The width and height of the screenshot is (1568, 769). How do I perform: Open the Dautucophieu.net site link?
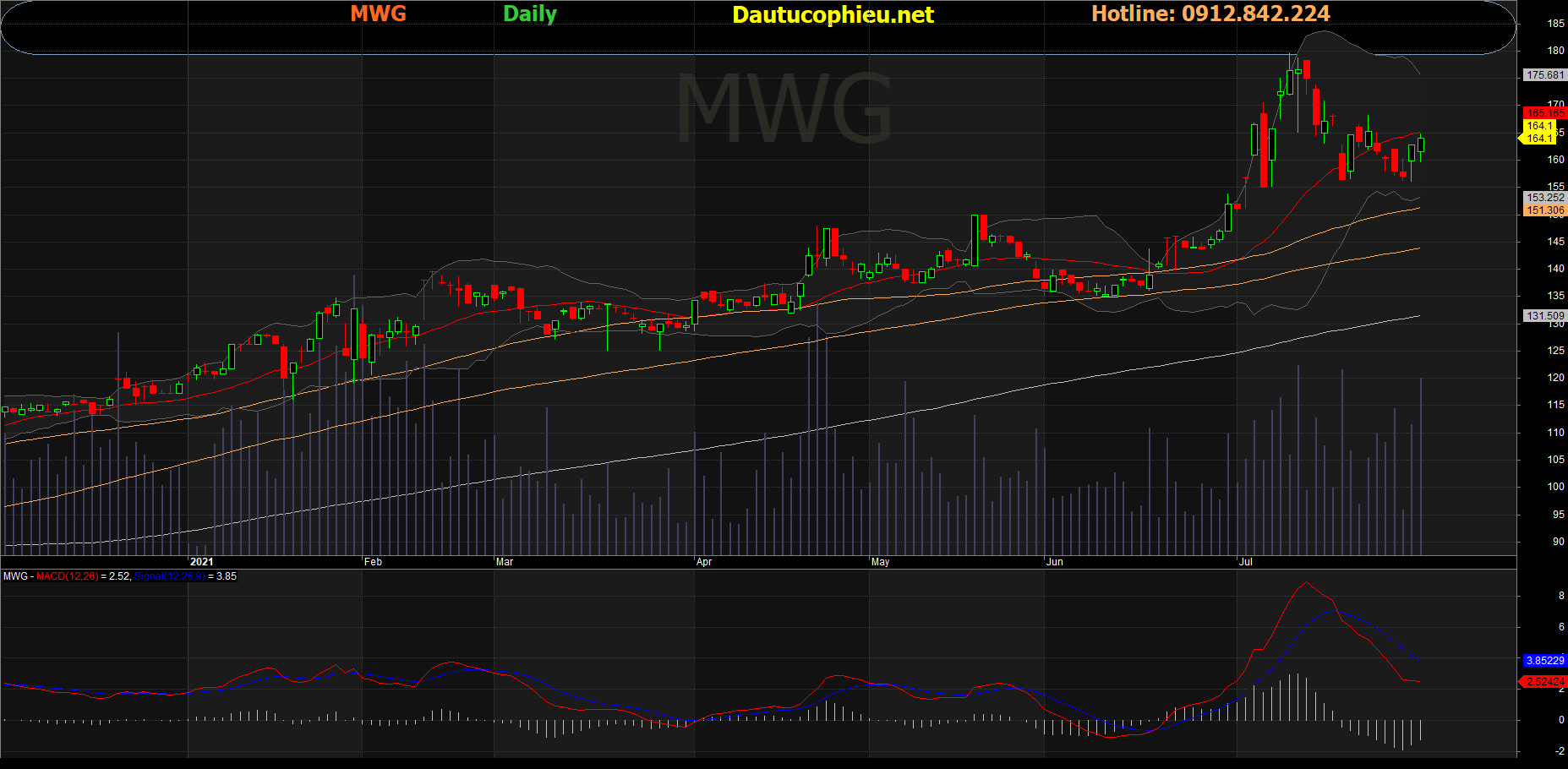[x=833, y=14]
